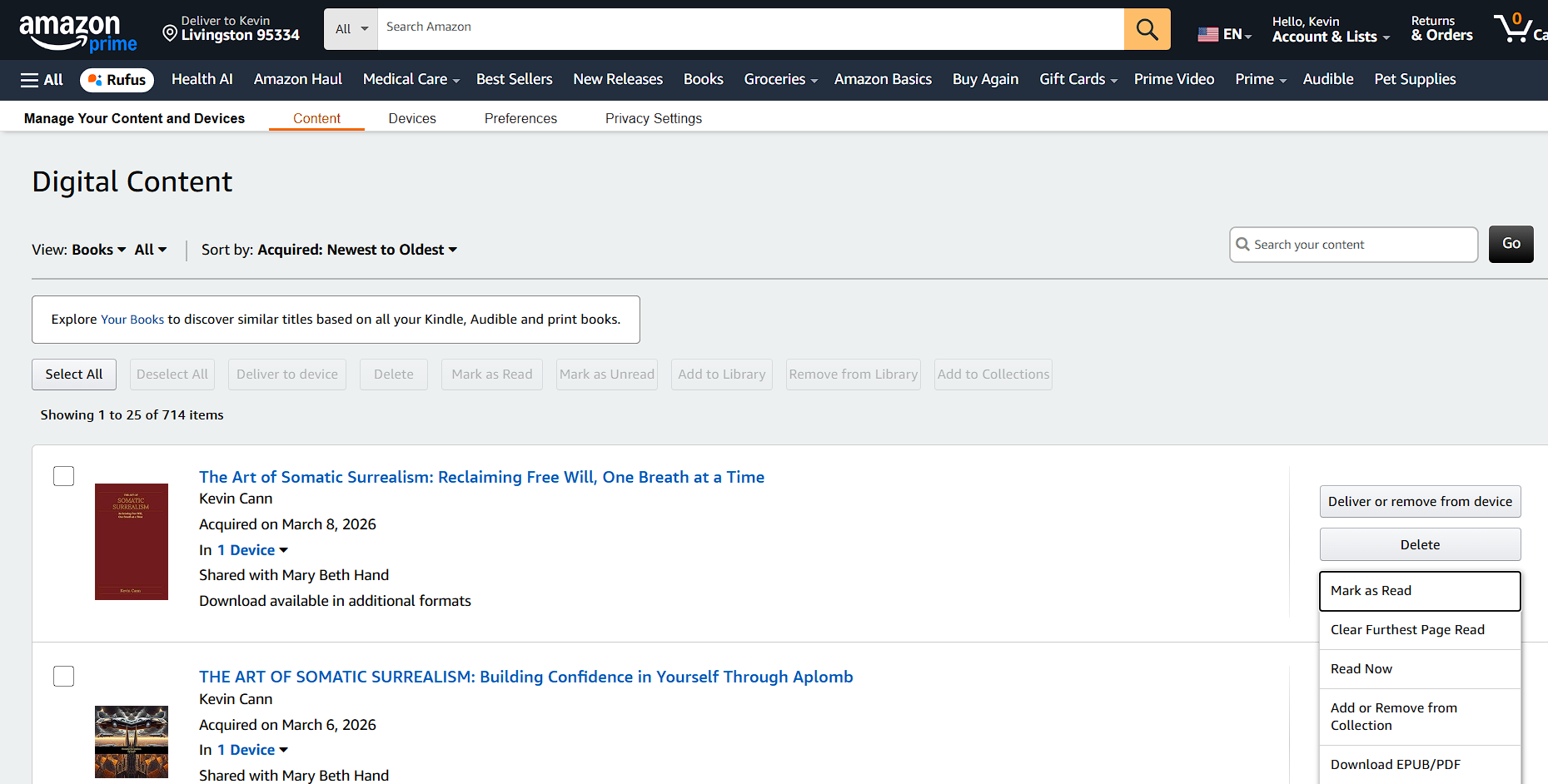This screenshot has height=784, width=1548.
Task: Open Returns & Orders
Action: pos(1441,29)
